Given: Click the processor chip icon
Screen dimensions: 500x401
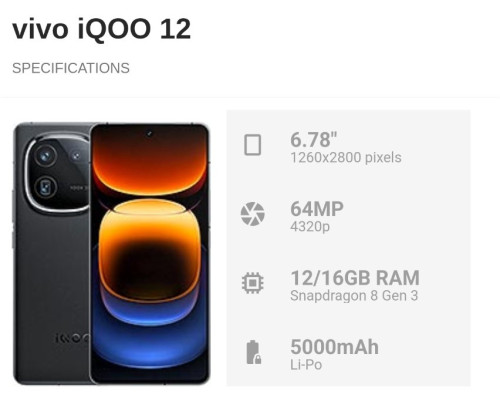Looking at the screenshot, I should click(252, 283).
